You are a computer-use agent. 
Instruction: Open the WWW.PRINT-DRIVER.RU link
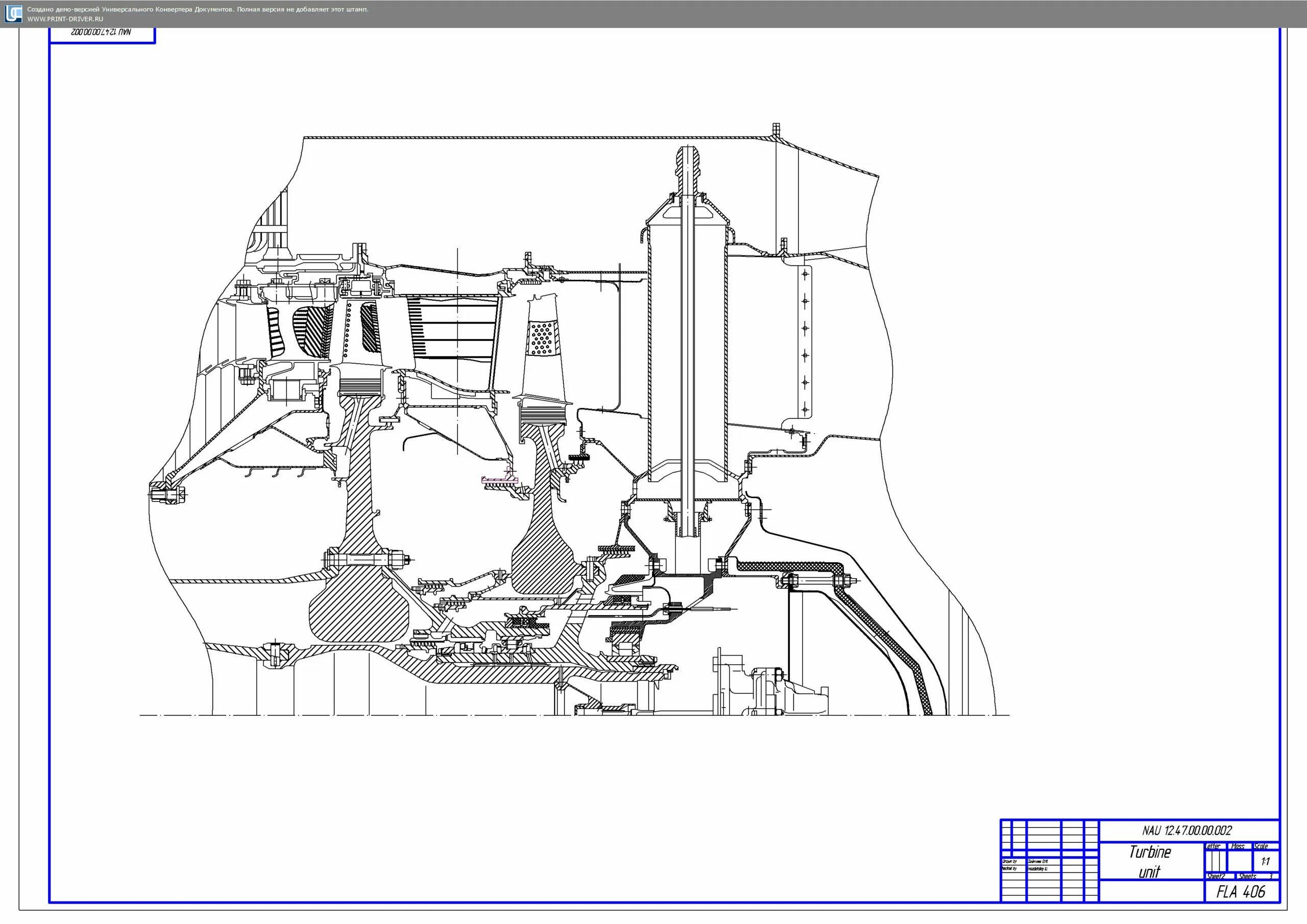coord(65,19)
